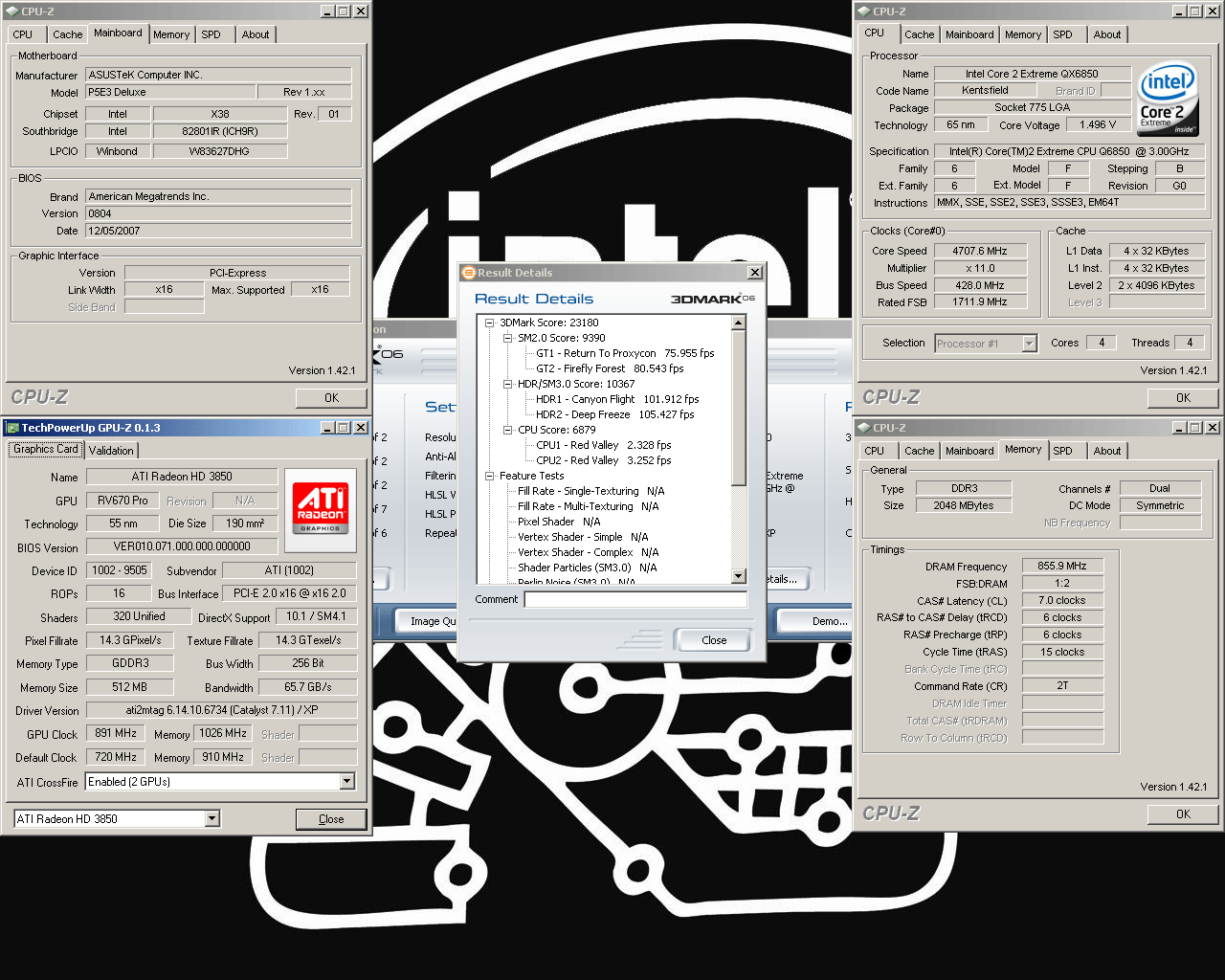The height and width of the screenshot is (980, 1225).
Task: Click the result tree vertical scrollbar thumb
Action: coord(739,408)
